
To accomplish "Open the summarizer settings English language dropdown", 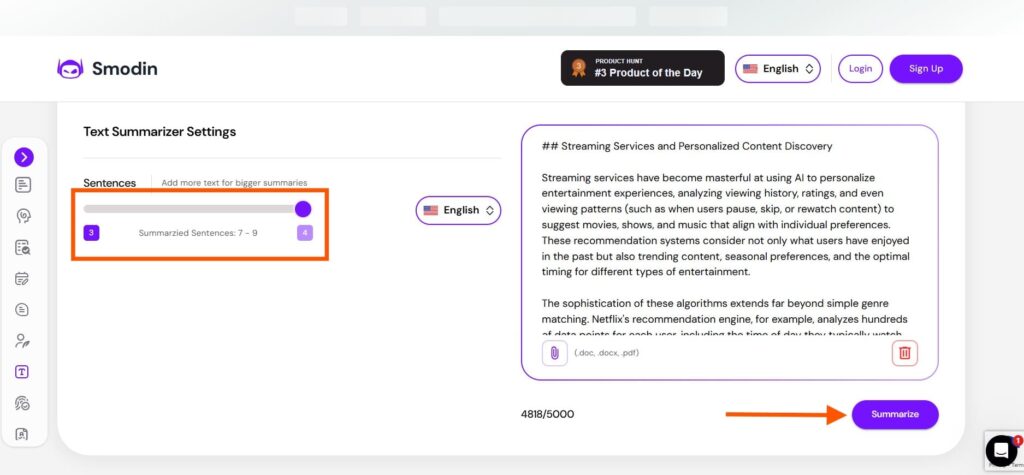I will pyautogui.click(x=458, y=210).
